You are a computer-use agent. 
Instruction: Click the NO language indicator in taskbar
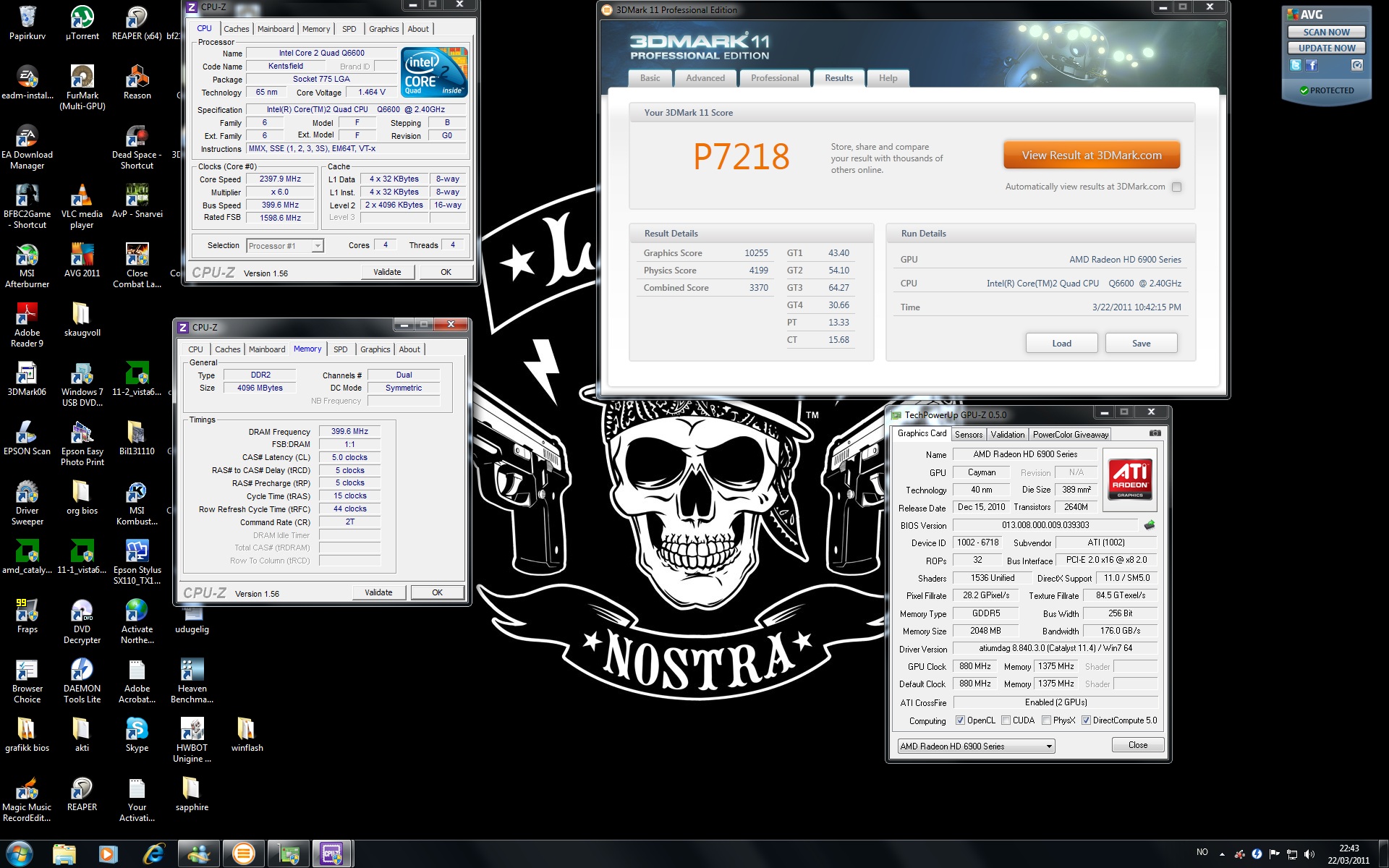coord(1202,852)
